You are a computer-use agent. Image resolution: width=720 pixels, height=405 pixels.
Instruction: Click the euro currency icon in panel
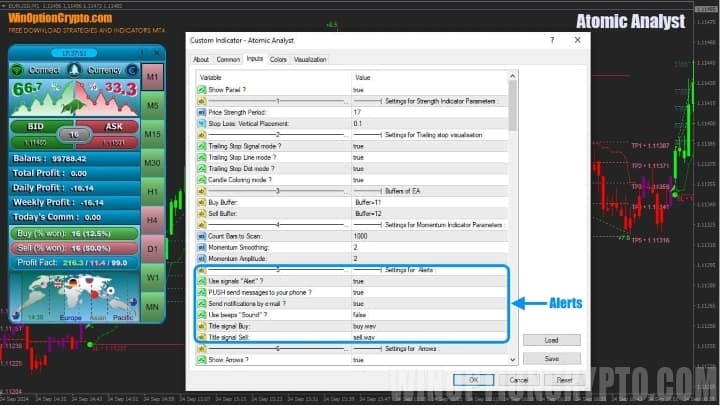tap(131, 70)
